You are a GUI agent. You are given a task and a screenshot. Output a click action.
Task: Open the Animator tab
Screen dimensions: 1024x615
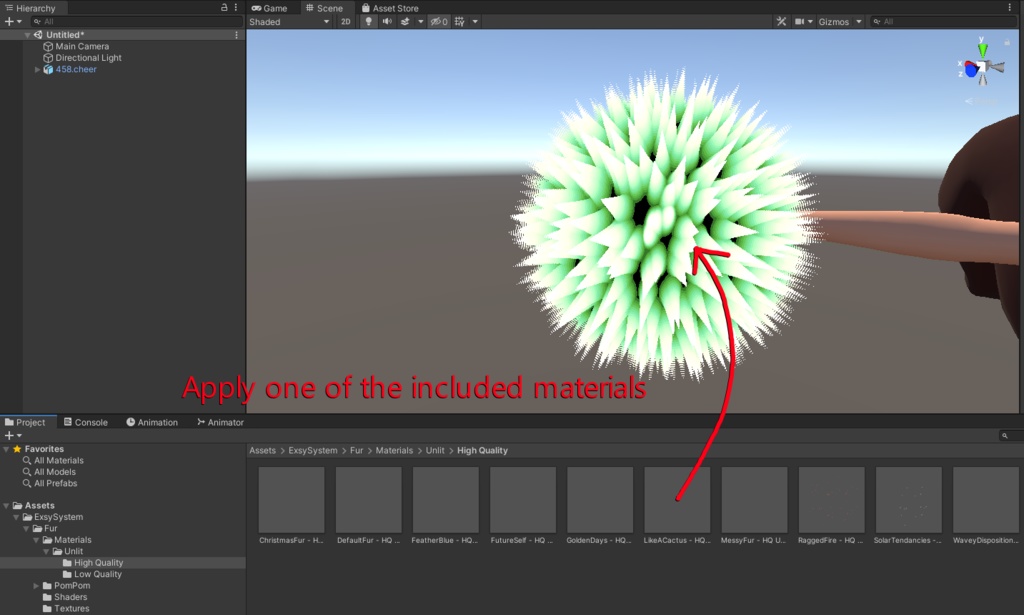point(220,422)
